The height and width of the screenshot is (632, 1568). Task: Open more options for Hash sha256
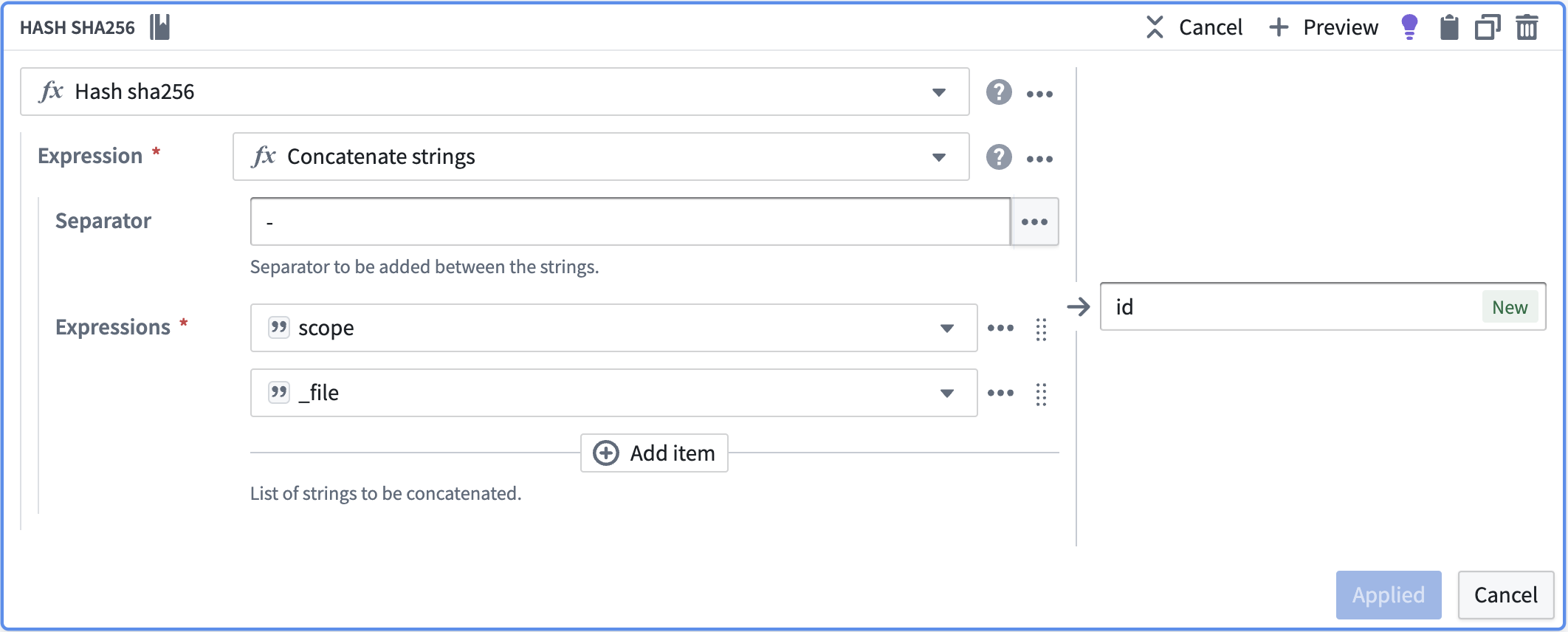1039,94
